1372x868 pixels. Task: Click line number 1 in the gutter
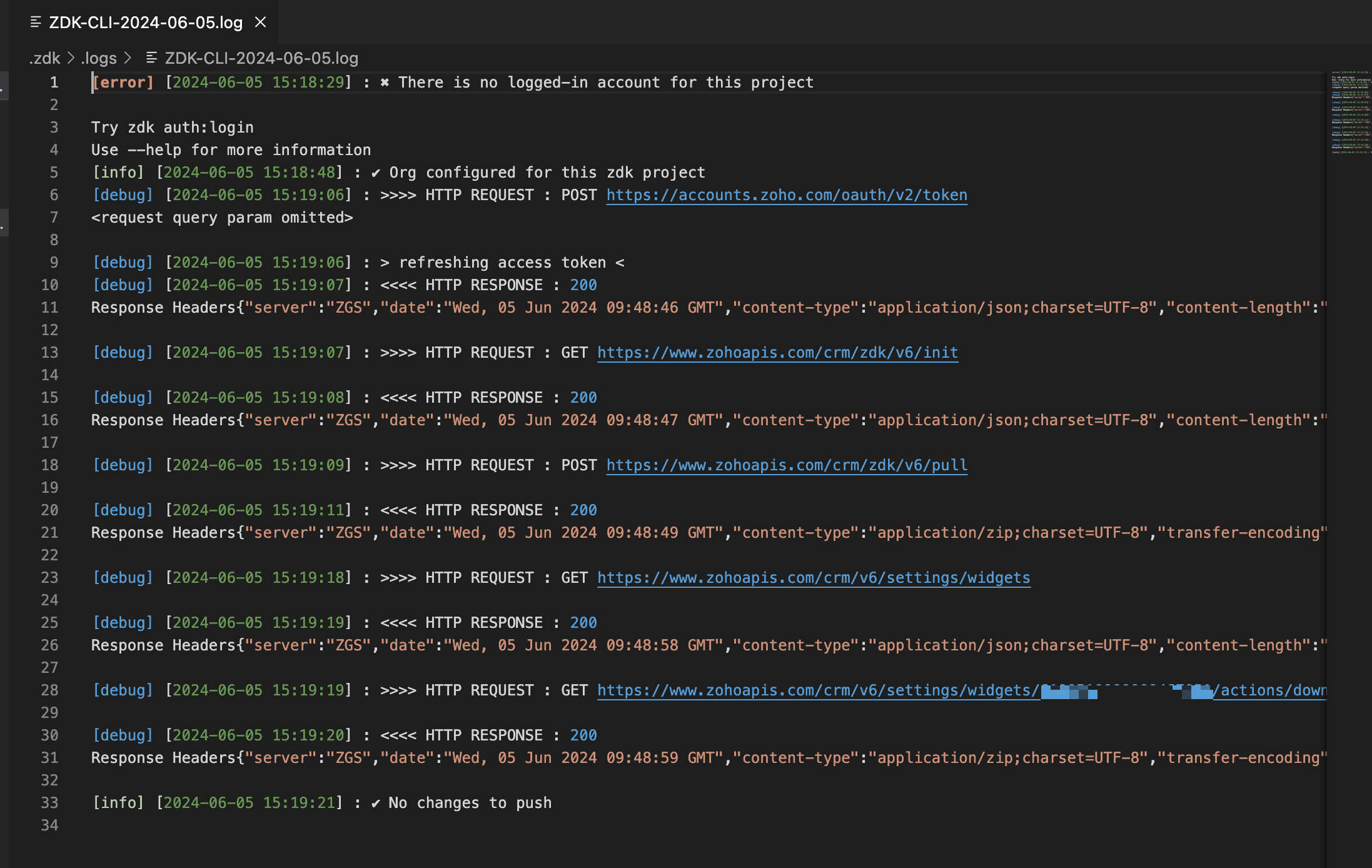coord(54,83)
